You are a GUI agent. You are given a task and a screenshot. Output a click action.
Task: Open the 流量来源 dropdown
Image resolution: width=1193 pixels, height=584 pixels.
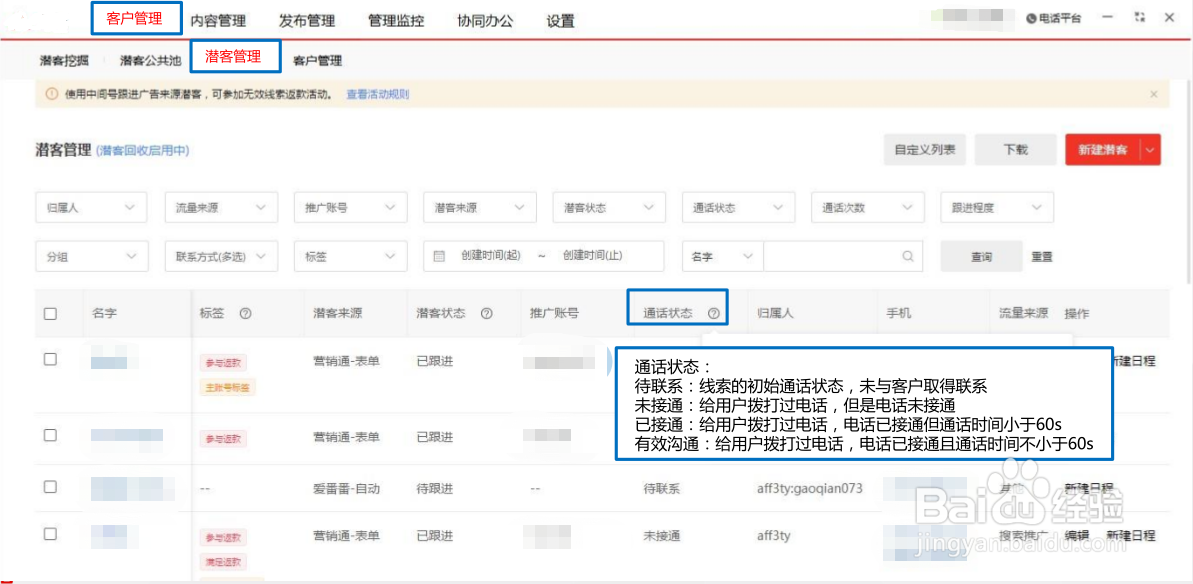tap(221, 207)
